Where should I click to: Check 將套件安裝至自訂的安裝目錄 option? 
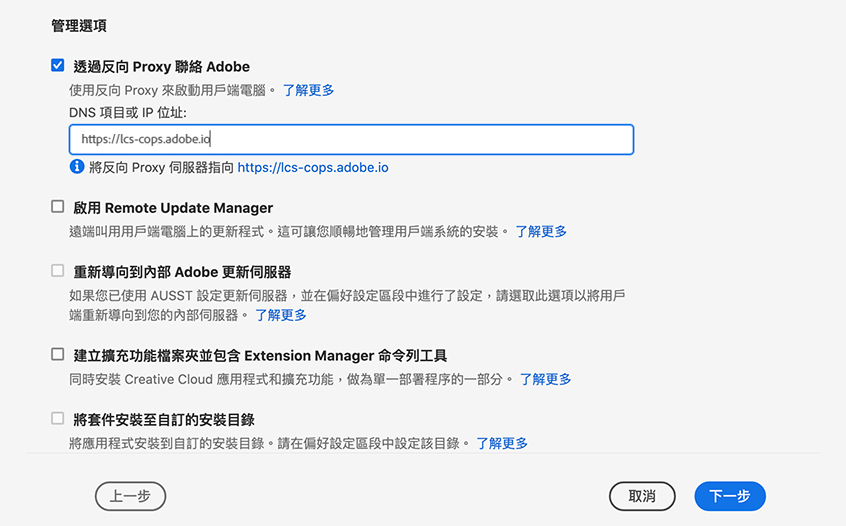[57, 418]
